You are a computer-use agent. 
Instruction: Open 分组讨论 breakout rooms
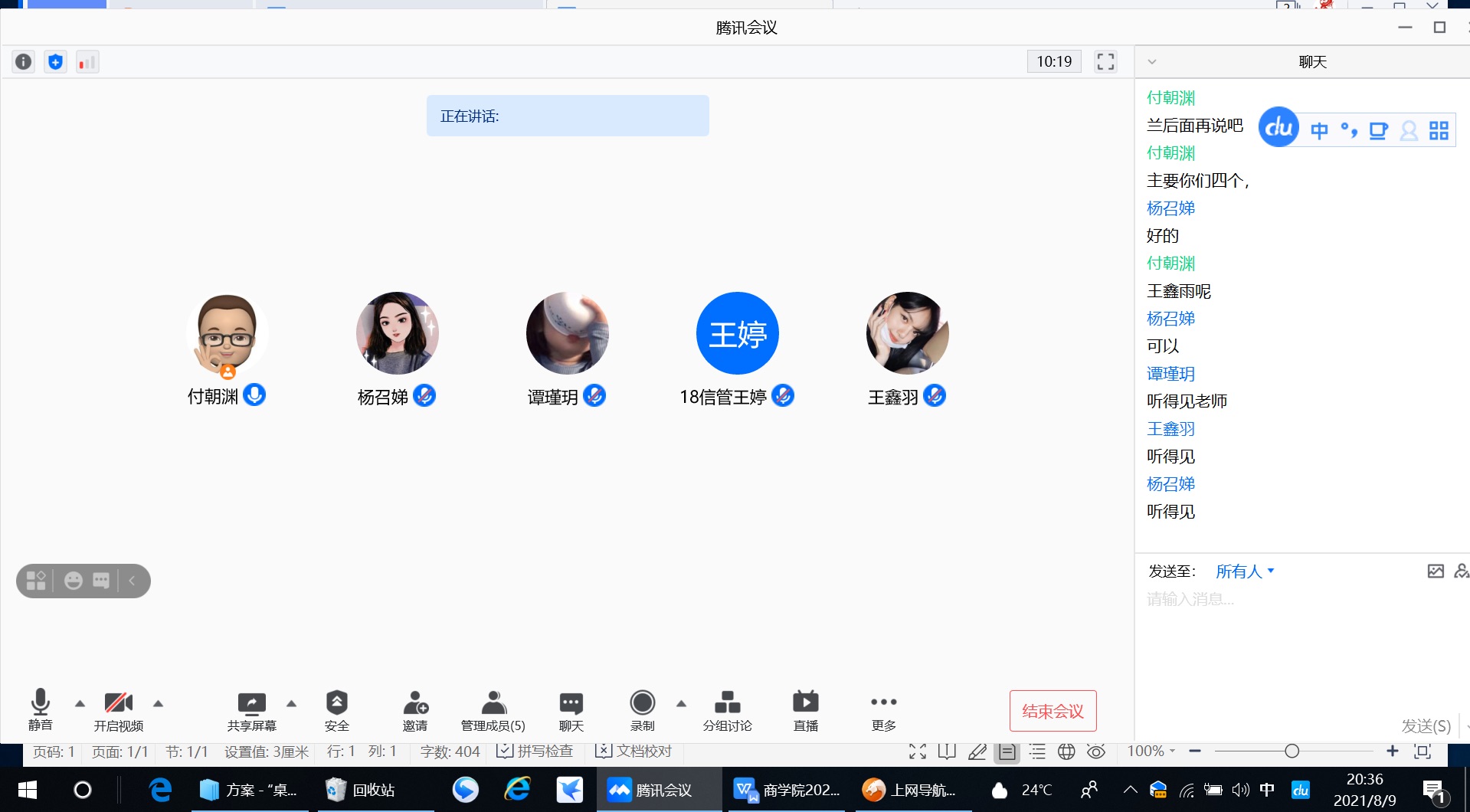point(728,709)
